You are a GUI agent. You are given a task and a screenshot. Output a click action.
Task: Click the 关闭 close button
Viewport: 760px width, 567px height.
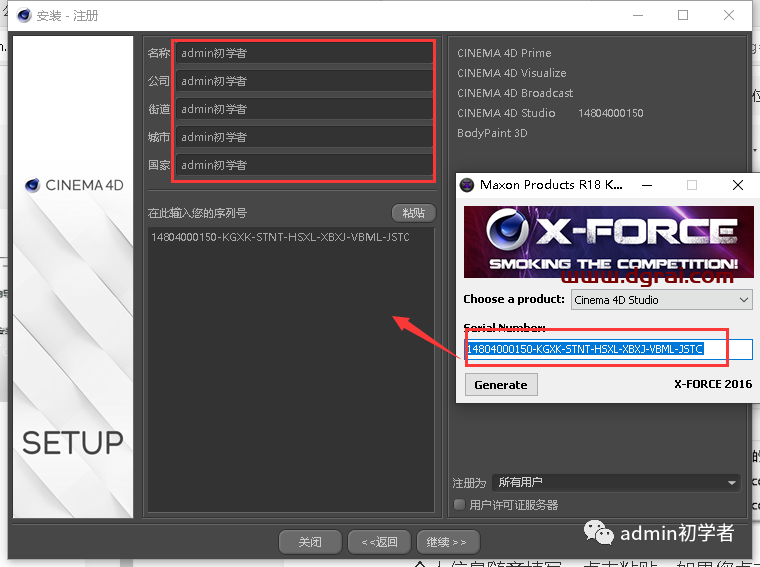(x=310, y=542)
